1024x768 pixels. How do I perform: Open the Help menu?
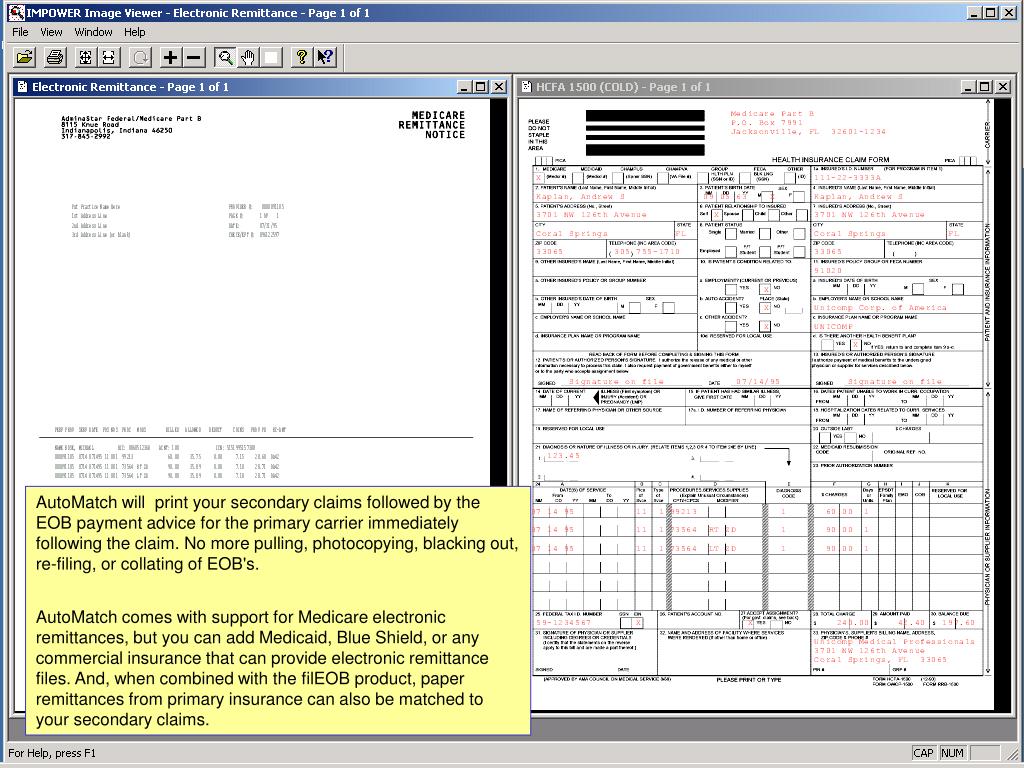tap(135, 32)
